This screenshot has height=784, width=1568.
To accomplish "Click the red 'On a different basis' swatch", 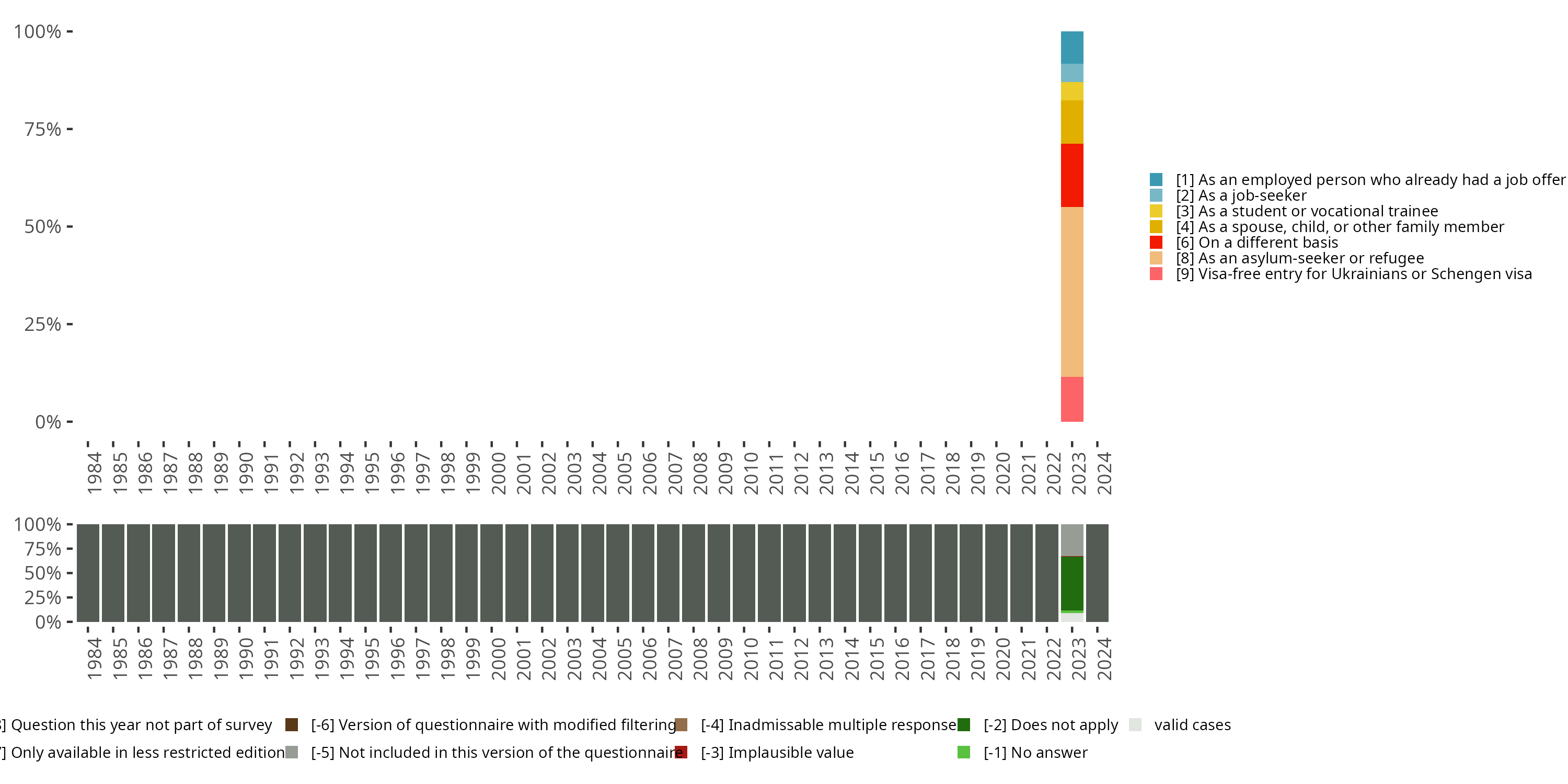I will coord(1156,243).
